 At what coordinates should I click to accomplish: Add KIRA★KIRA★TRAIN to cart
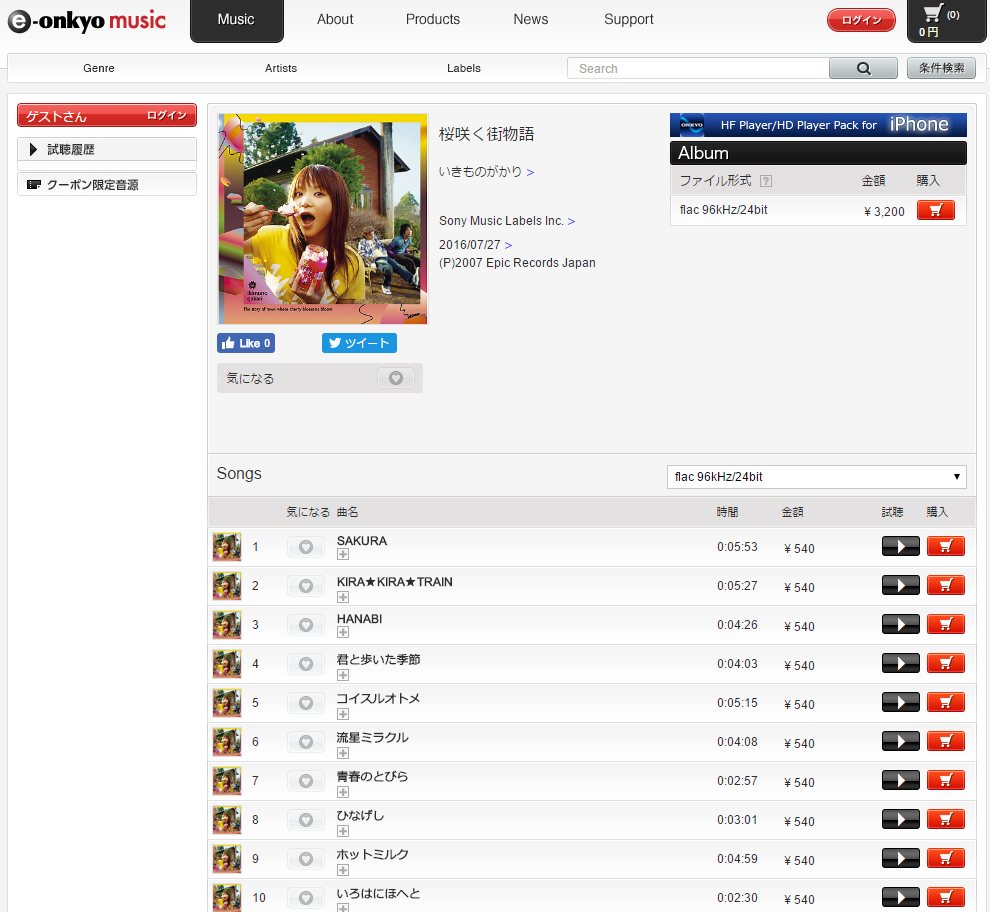946,585
